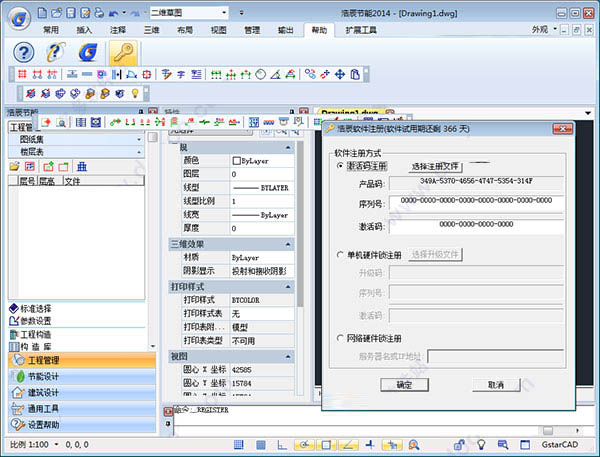Open the GstarCAD application menu logo button
Viewport: 600px width, 457px height.
point(19,18)
